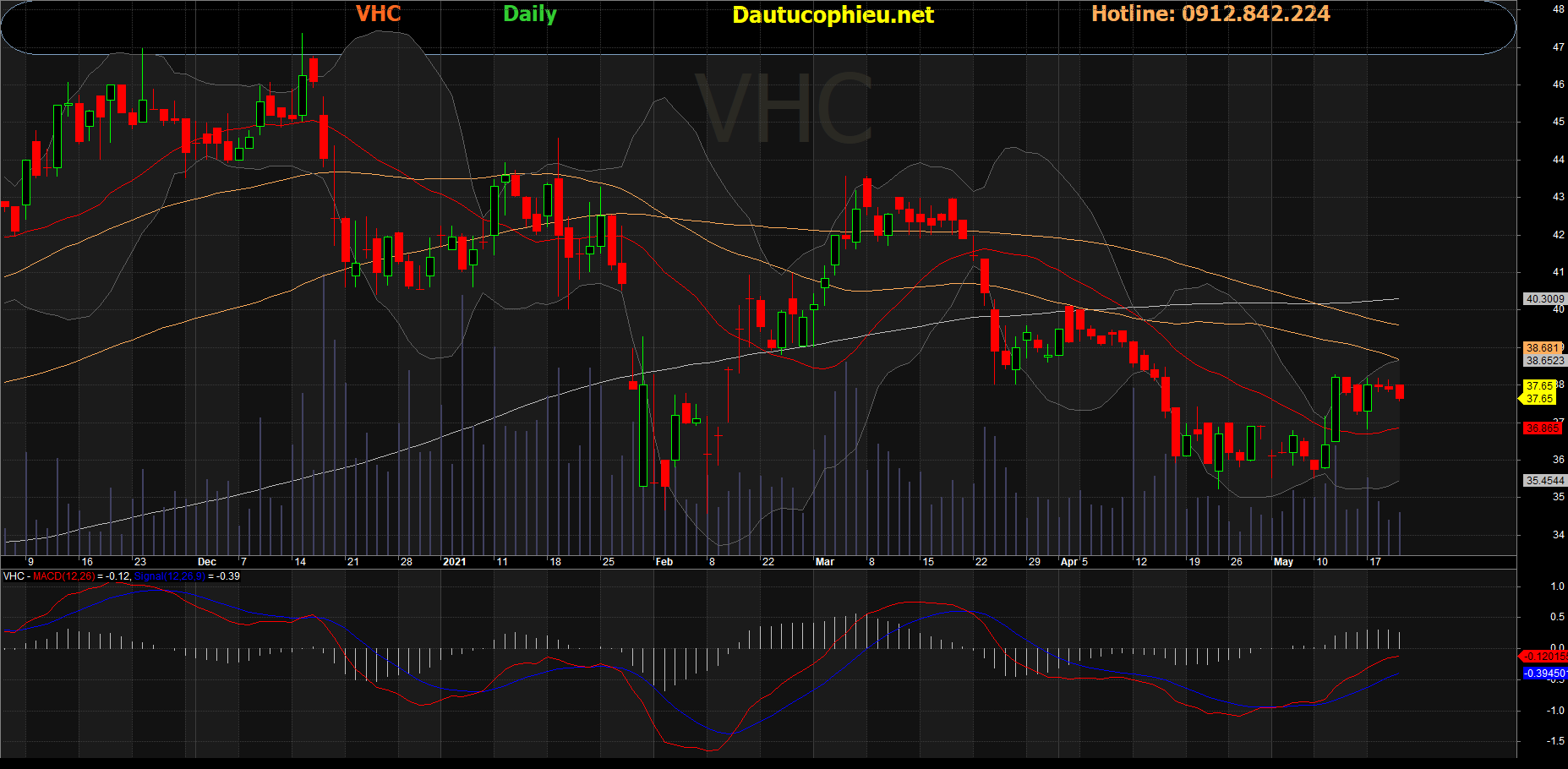Click the Apr marker on date axis
The height and width of the screenshot is (769, 1568).
(1069, 562)
